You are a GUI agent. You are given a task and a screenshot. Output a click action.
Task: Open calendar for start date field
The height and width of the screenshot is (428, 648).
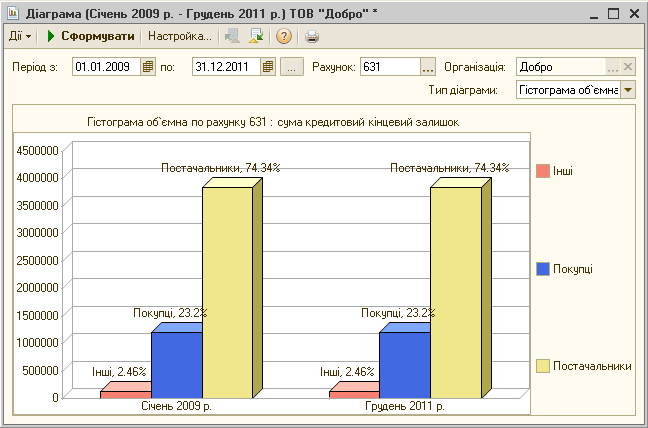coord(148,67)
